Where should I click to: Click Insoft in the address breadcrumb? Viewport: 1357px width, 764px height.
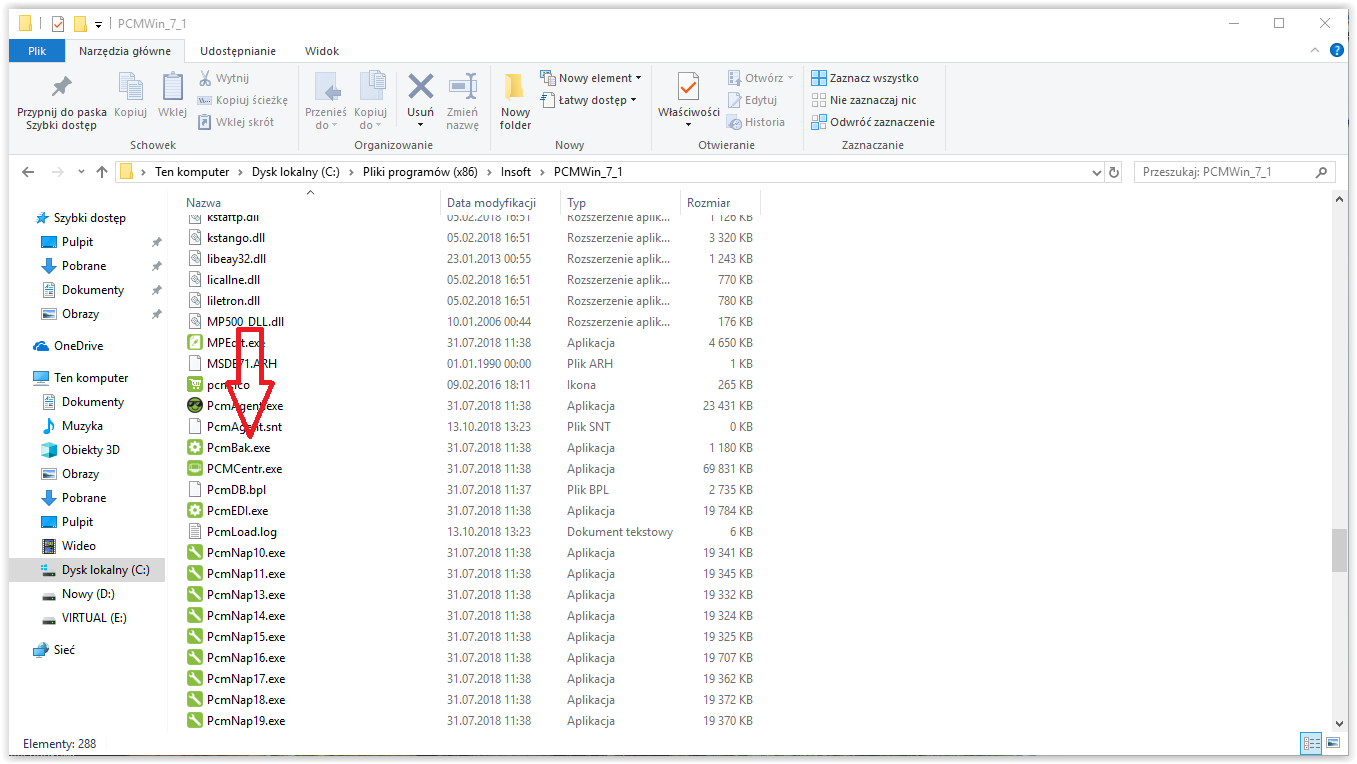pos(516,172)
